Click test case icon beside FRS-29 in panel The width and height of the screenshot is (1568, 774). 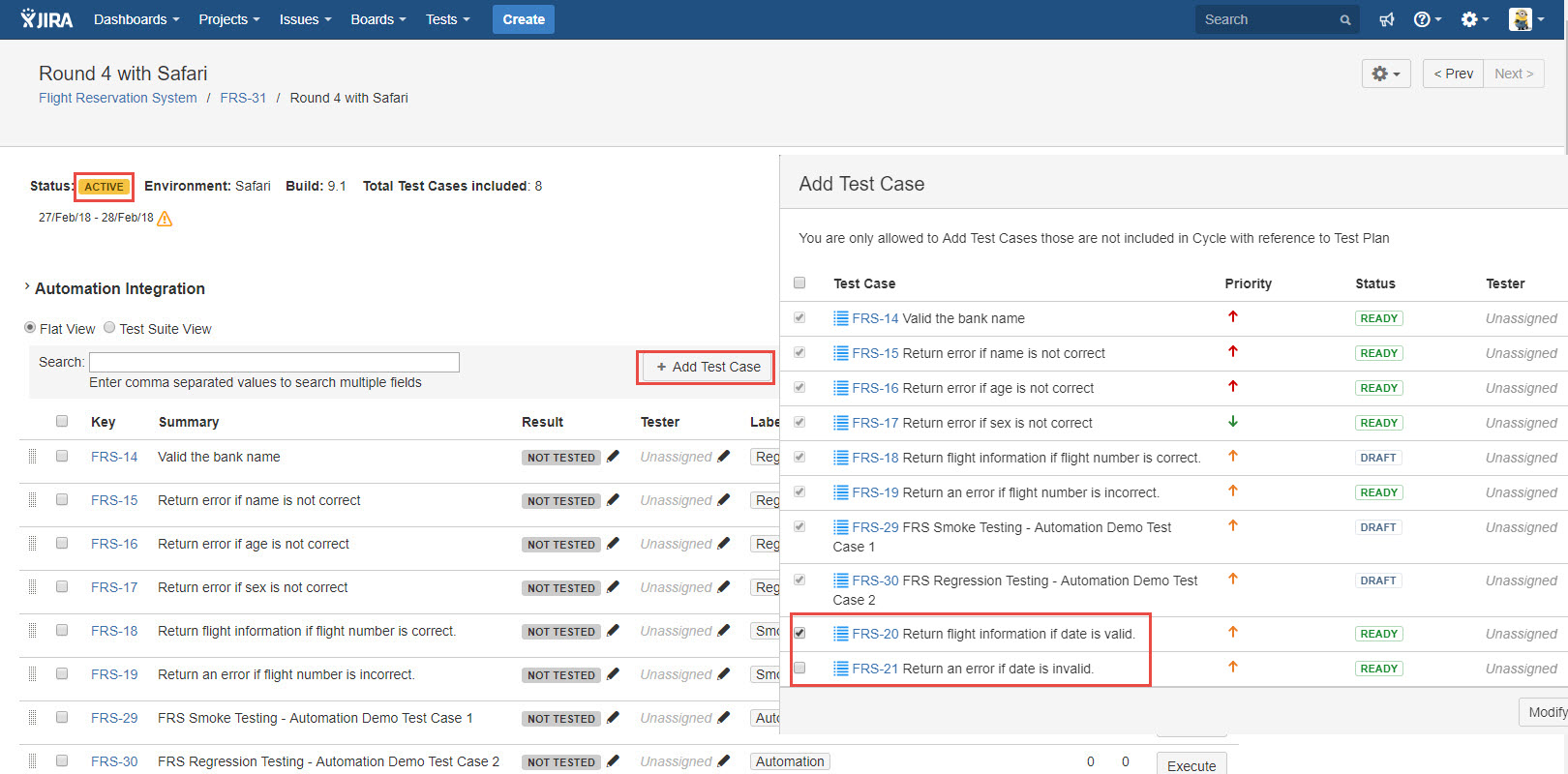pos(841,527)
